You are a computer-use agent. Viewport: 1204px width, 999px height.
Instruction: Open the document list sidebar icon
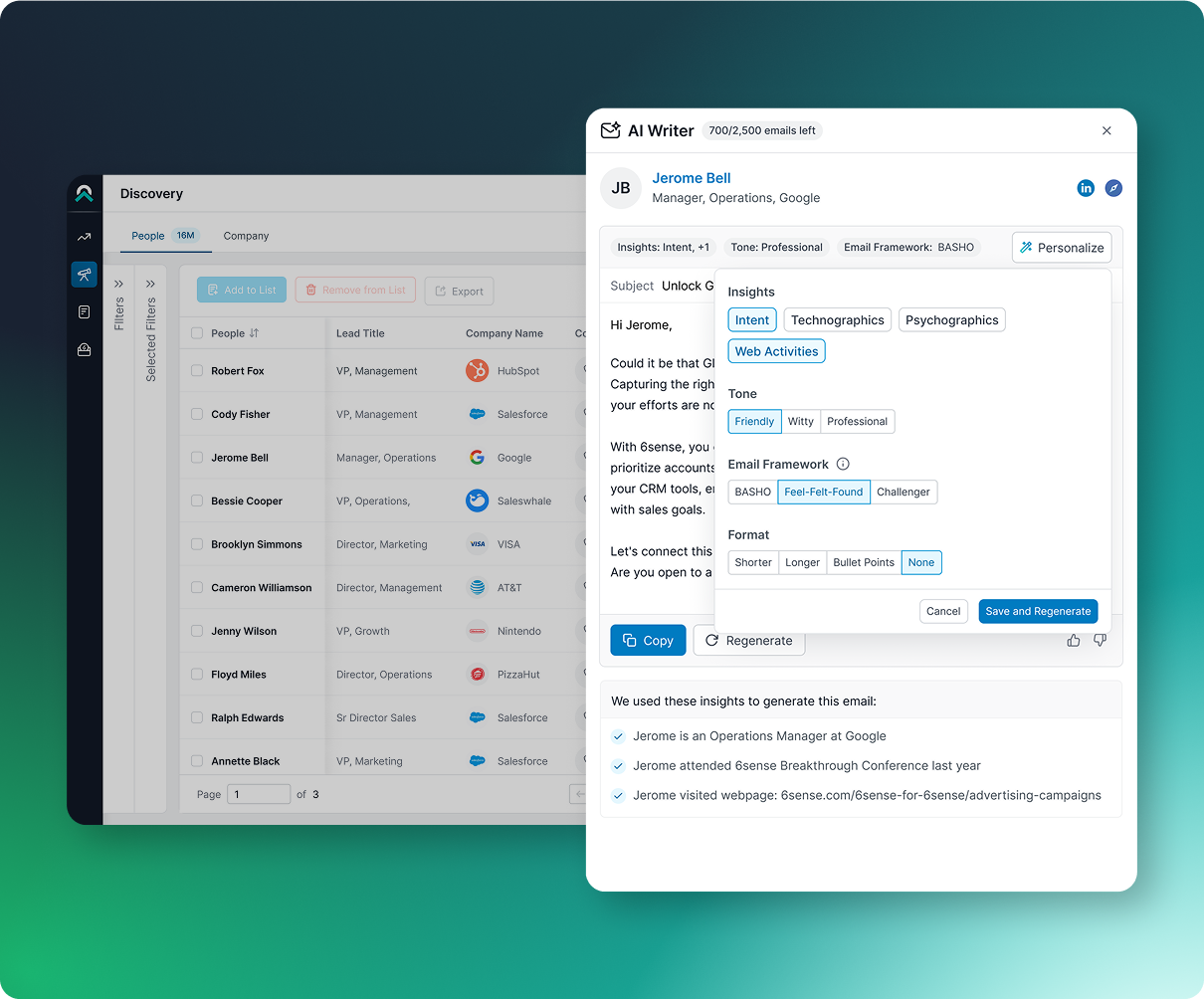pyautogui.click(x=84, y=312)
